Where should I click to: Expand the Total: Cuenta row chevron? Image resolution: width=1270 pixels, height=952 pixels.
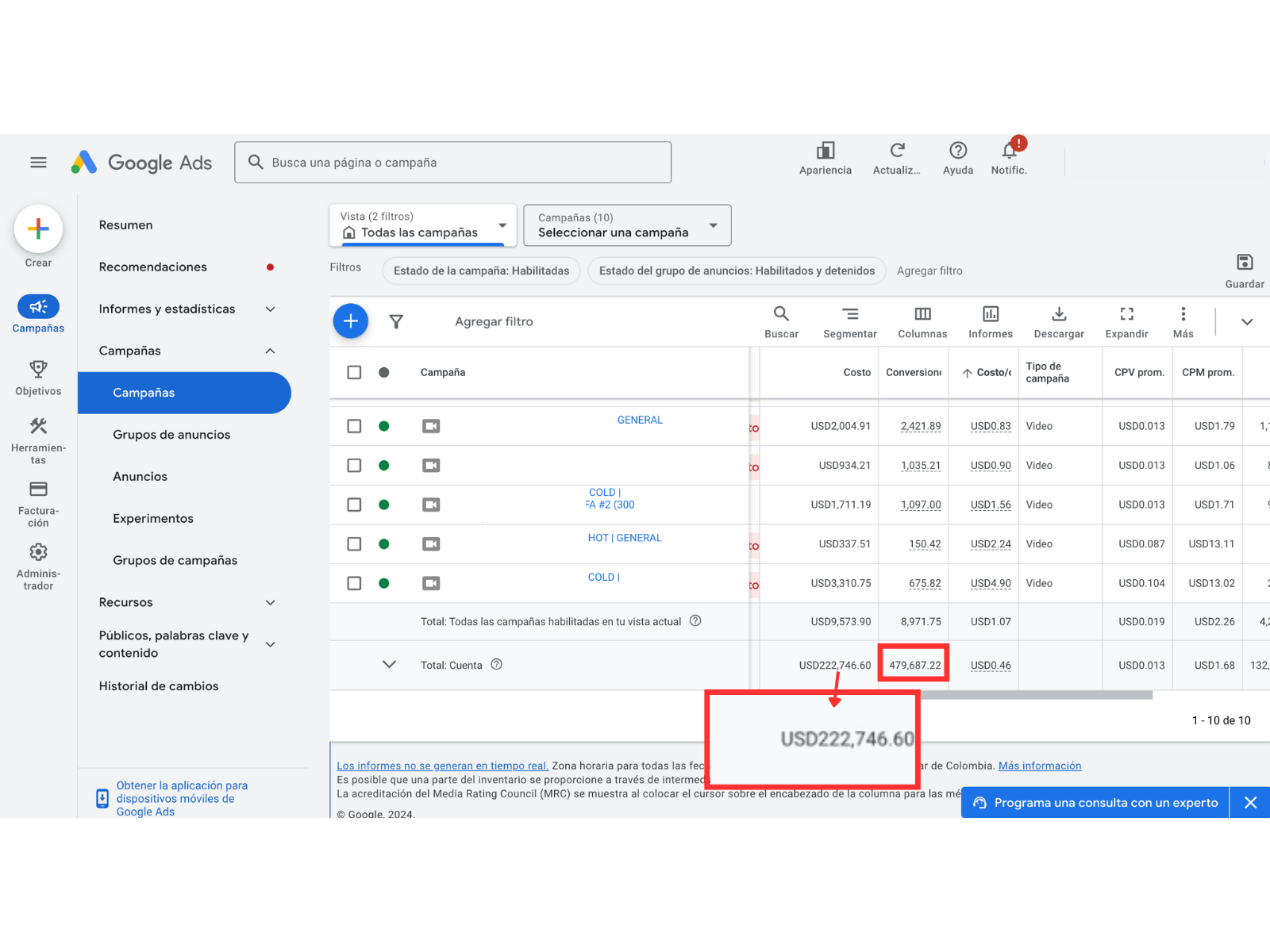(389, 665)
